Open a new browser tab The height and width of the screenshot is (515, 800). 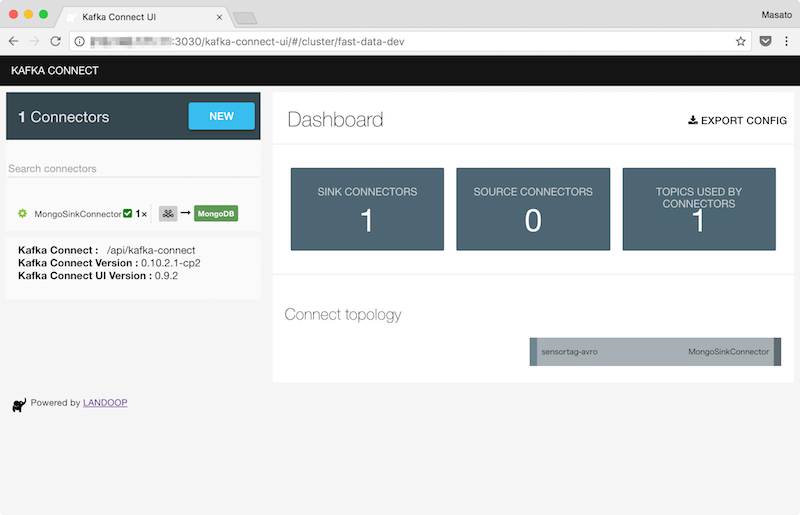(x=245, y=18)
